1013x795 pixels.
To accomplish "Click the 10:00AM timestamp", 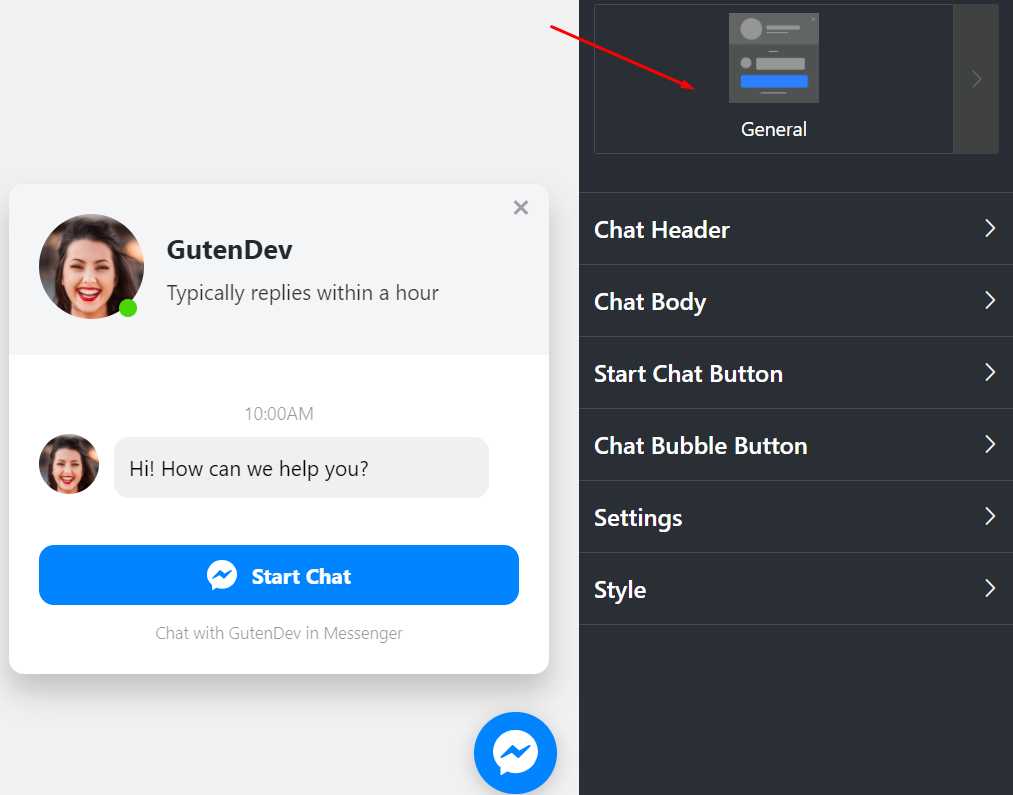I will 278,413.
